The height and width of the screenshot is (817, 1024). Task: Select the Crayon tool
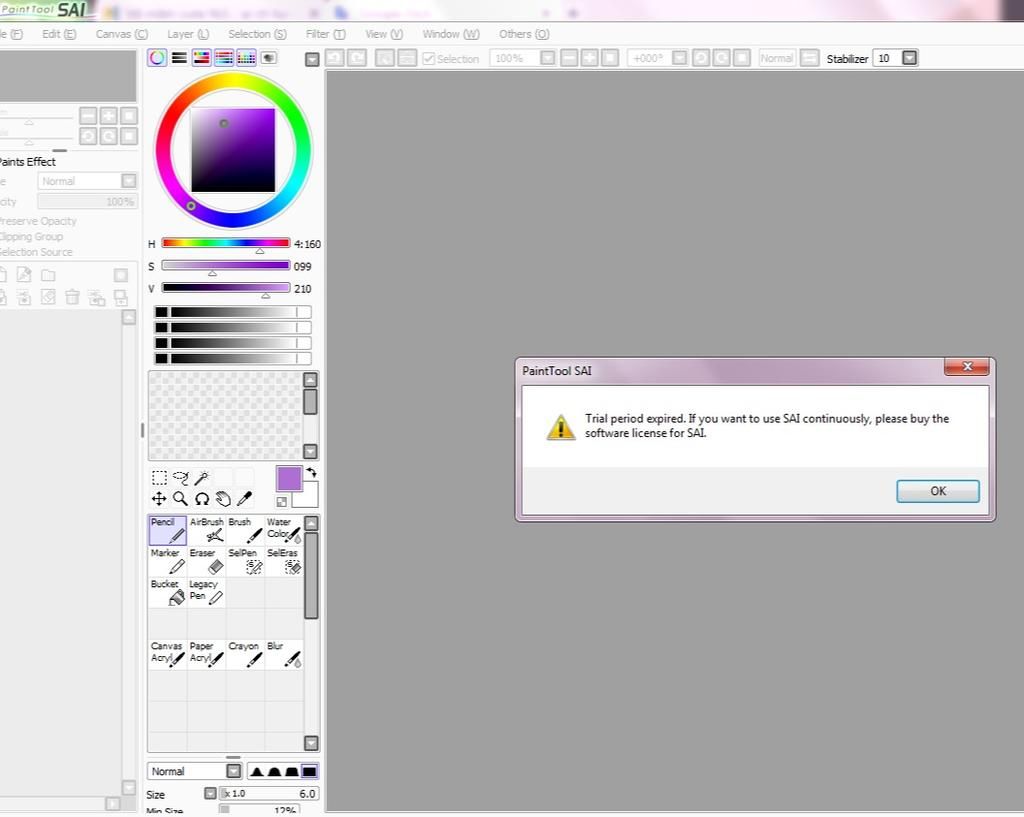[245, 654]
